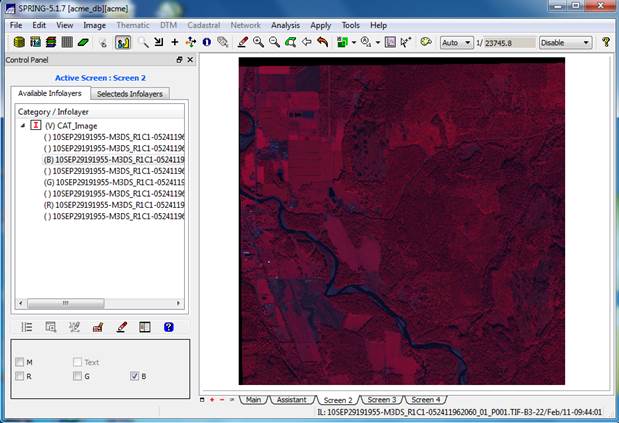Select the (B) 10SEP29191955 infolayer row
This screenshot has height=423, width=619.
point(114,160)
